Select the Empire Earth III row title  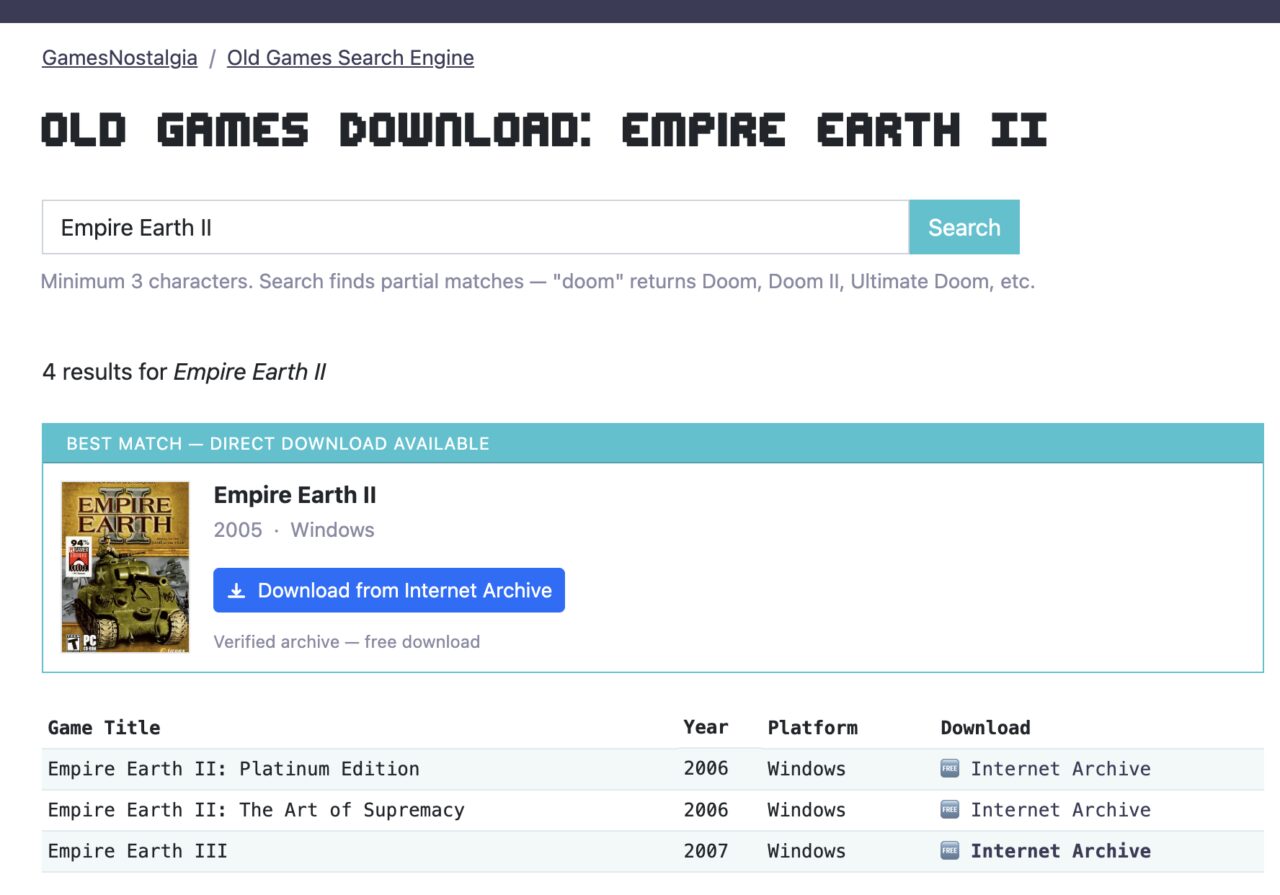(137, 851)
